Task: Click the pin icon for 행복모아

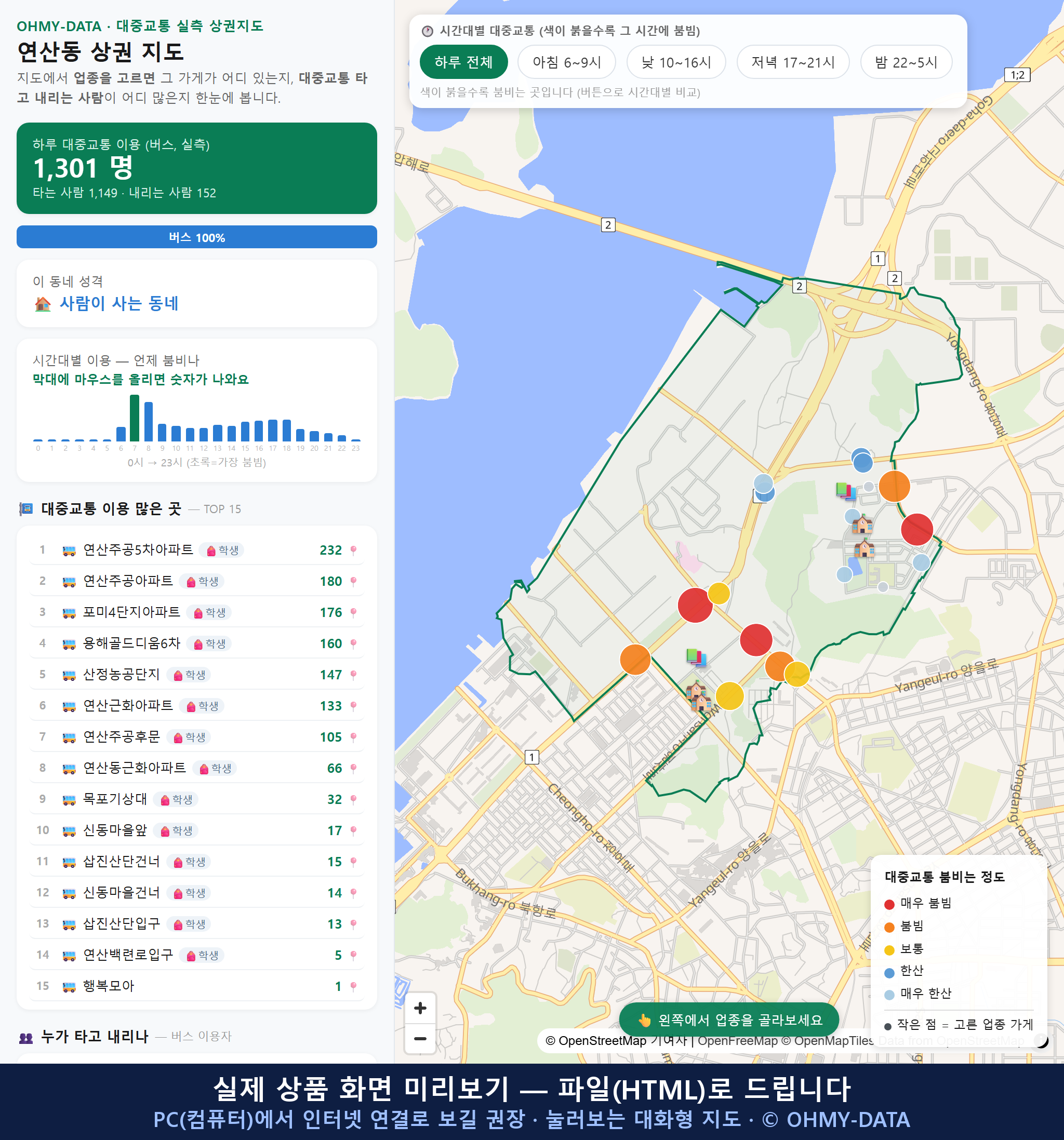Action: [353, 986]
